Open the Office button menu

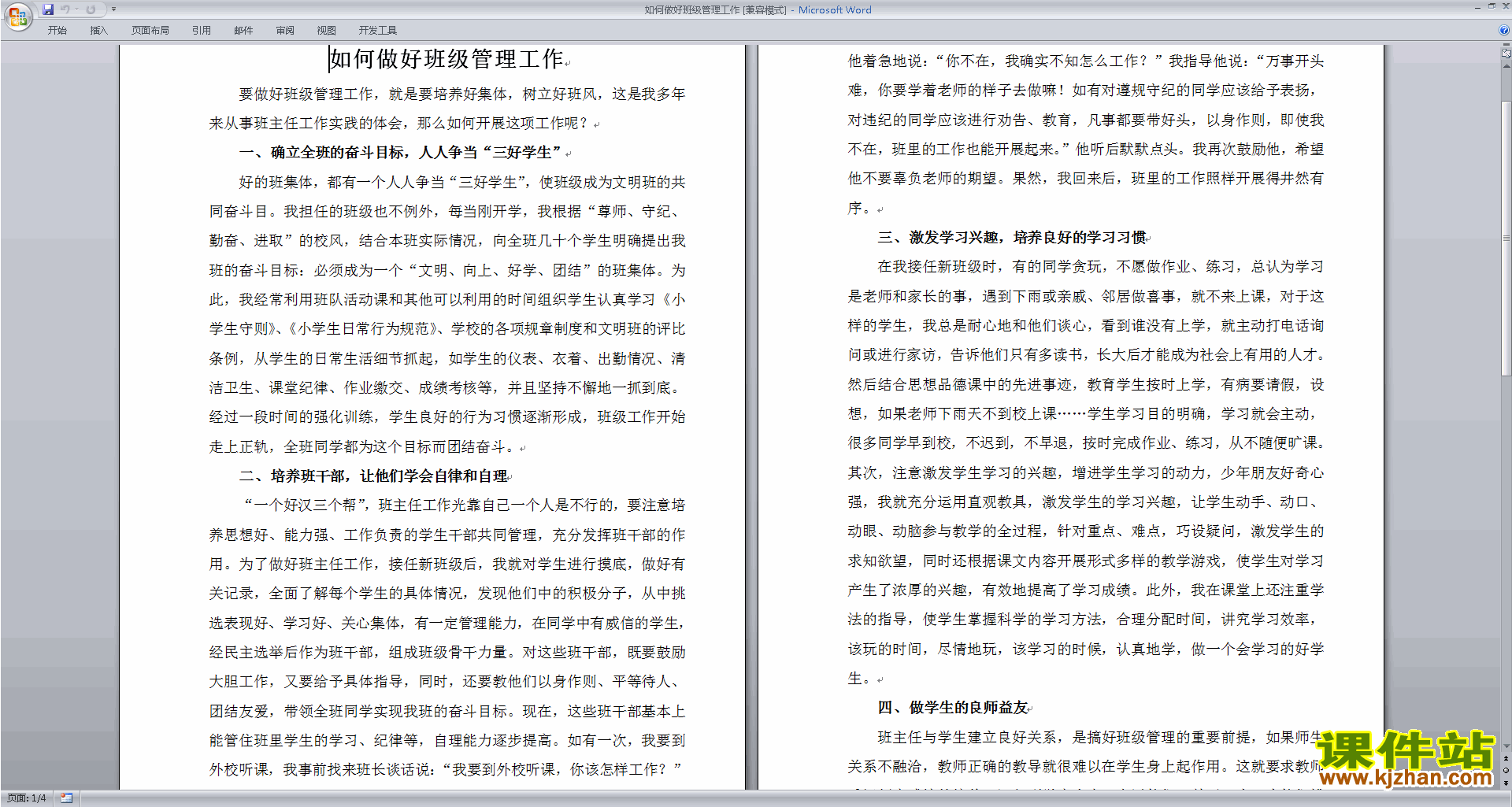(x=17, y=16)
